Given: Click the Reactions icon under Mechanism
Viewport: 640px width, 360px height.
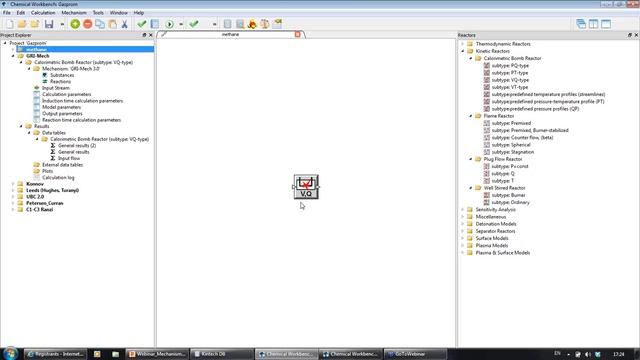Looking at the screenshot, I should (x=45, y=82).
